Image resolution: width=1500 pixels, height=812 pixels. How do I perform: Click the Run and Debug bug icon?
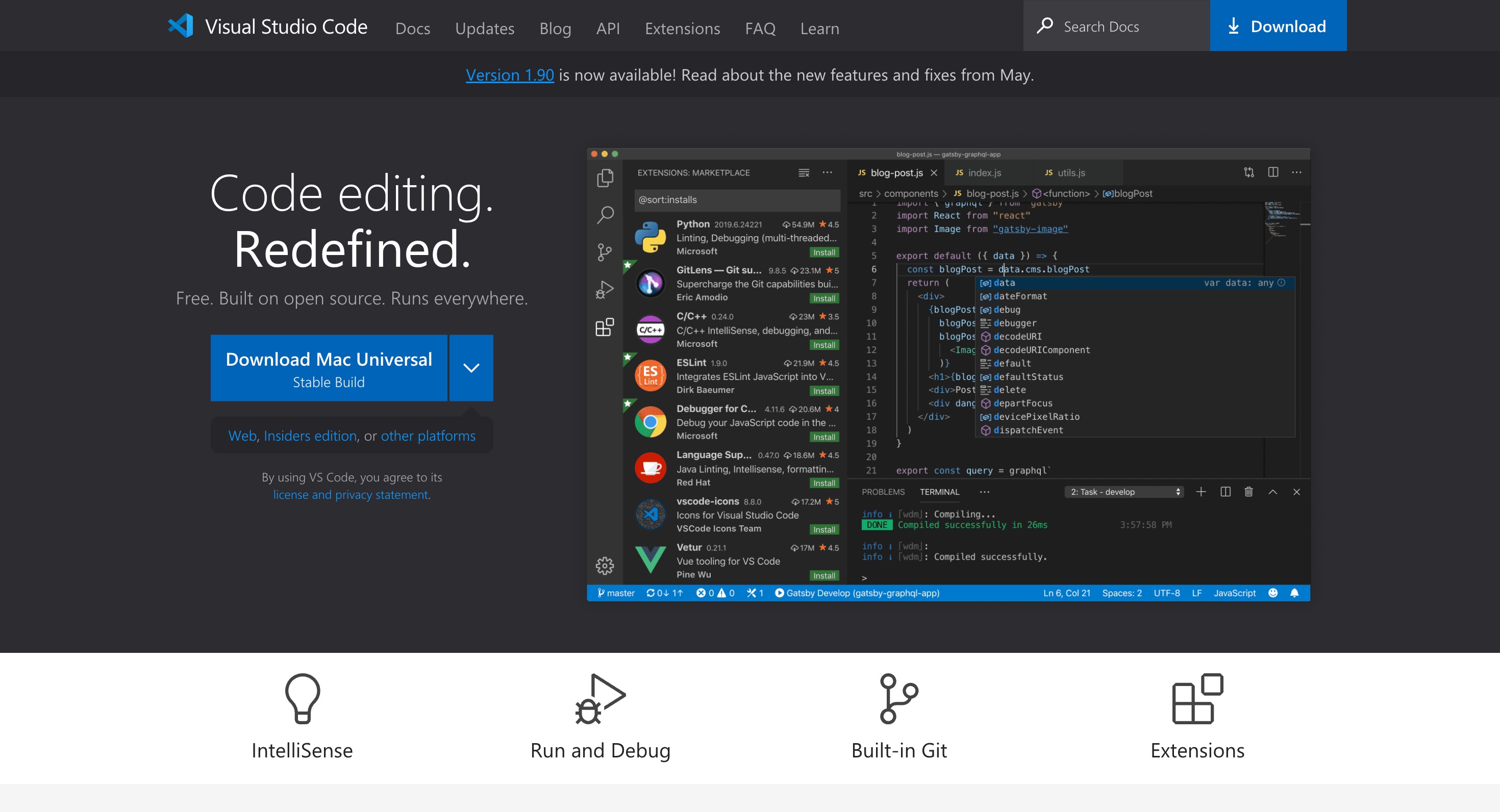coord(600,698)
